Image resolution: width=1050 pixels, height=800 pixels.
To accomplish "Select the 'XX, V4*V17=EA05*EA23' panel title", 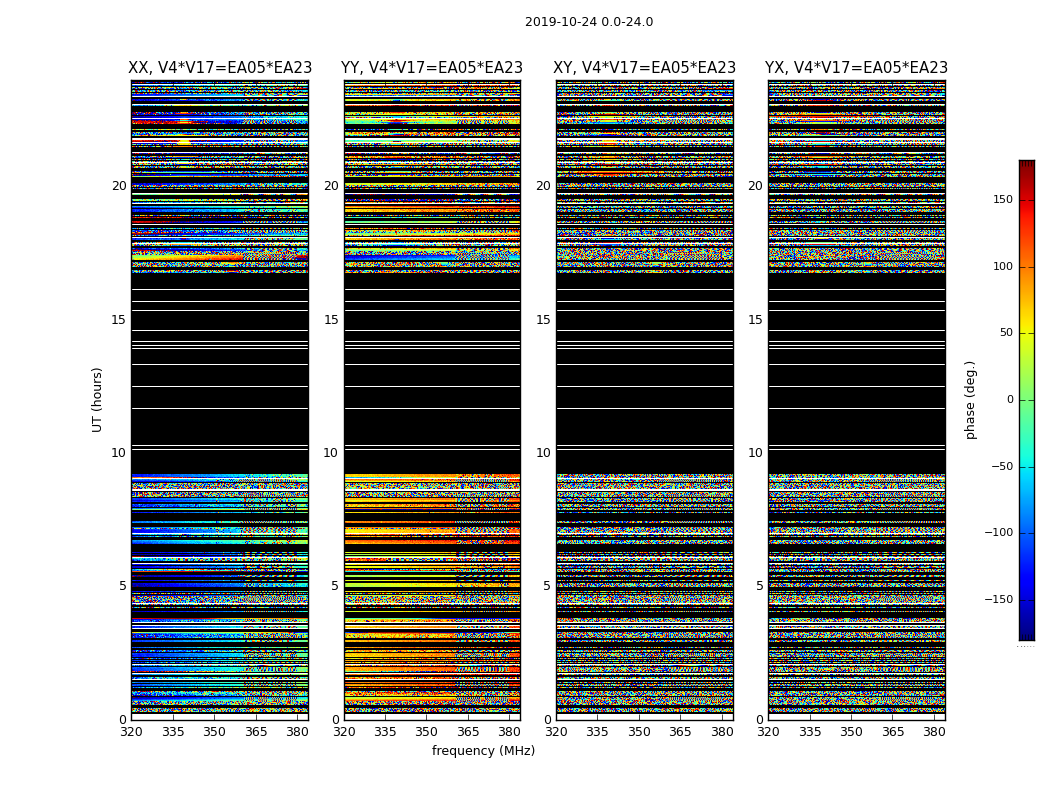I will click(x=220, y=68).
